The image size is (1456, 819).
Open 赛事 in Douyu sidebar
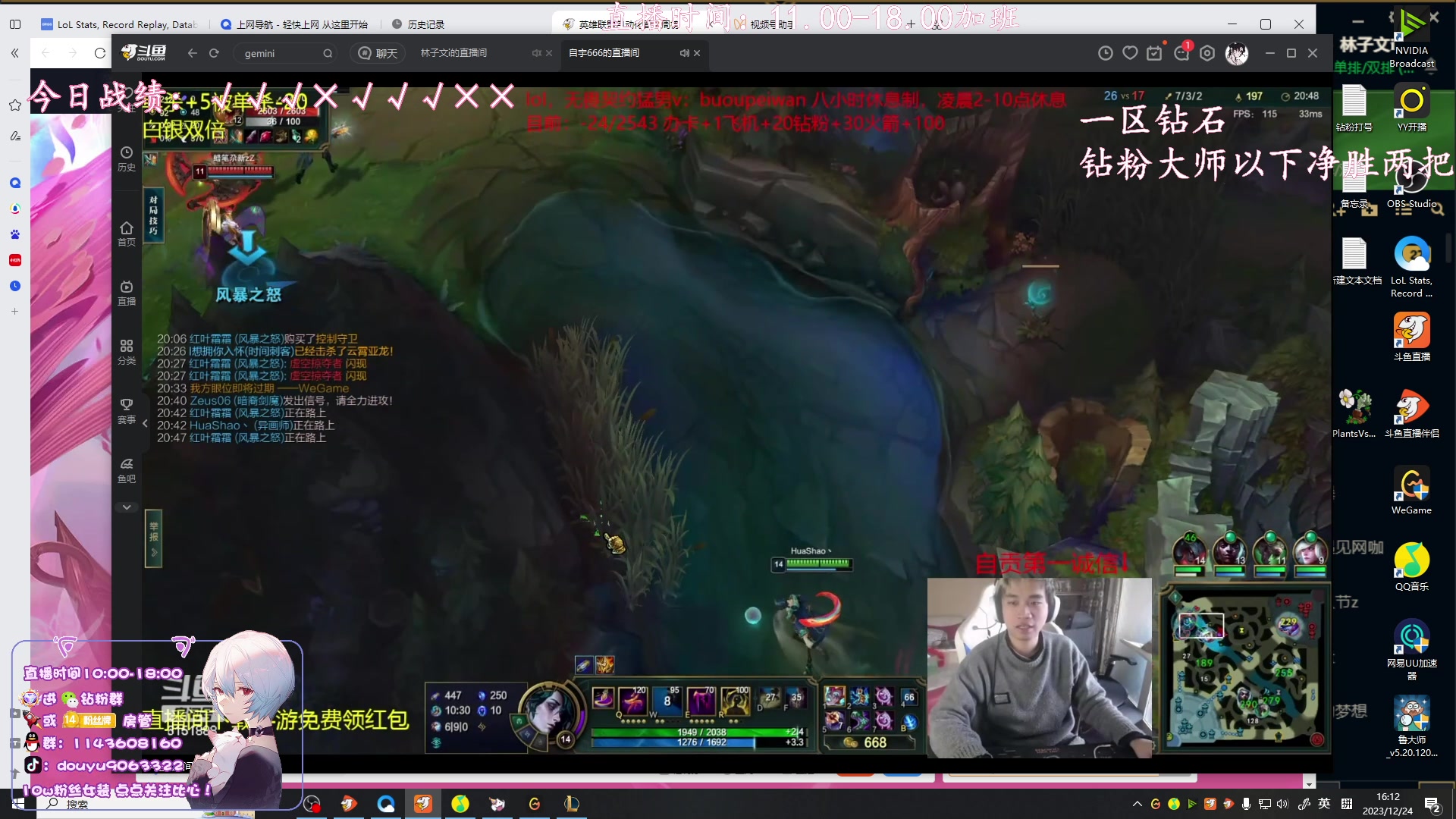click(x=127, y=411)
